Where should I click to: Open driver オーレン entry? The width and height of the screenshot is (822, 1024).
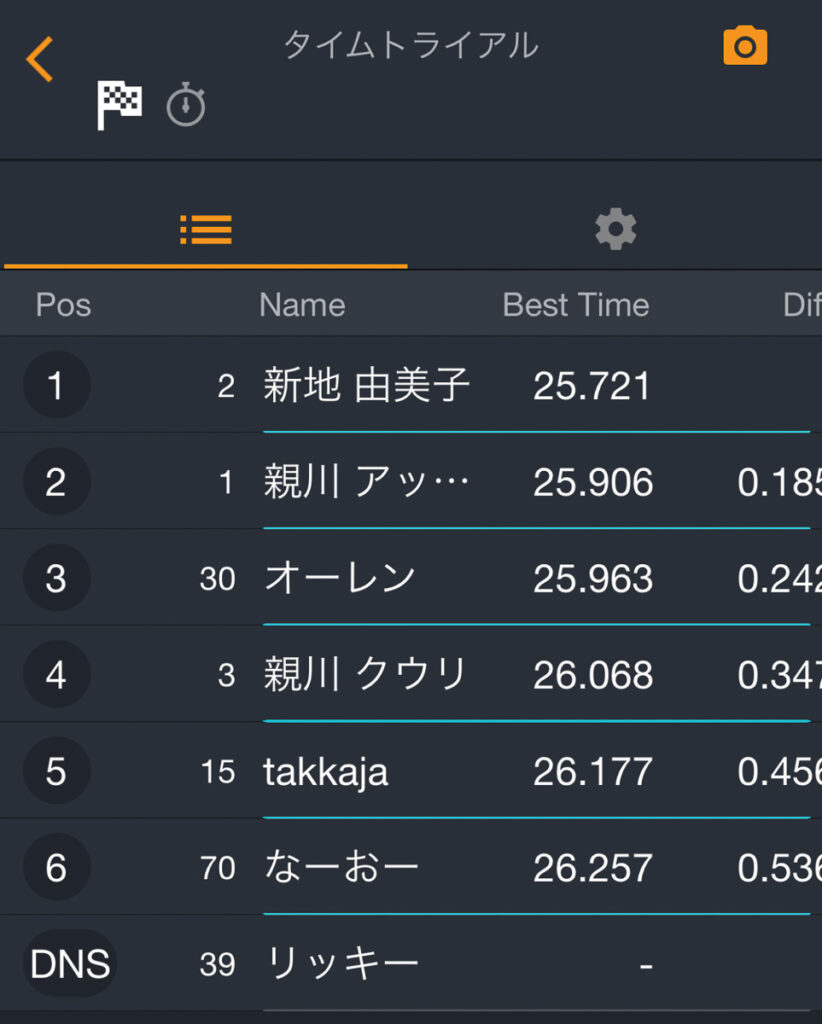point(340,578)
